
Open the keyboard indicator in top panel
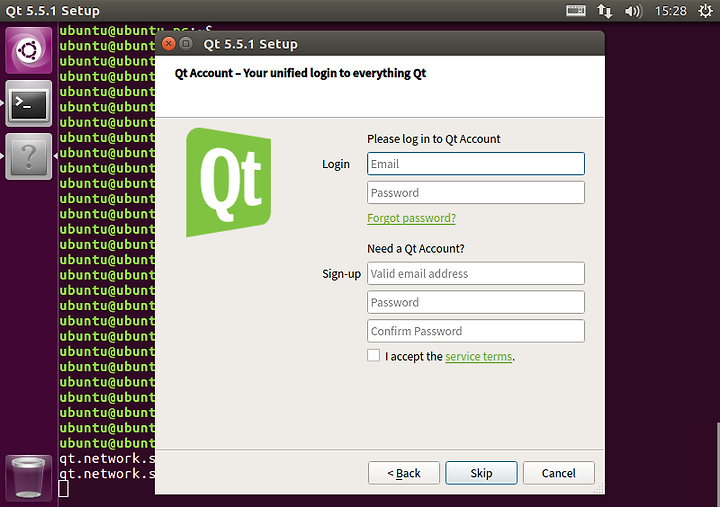coord(575,11)
